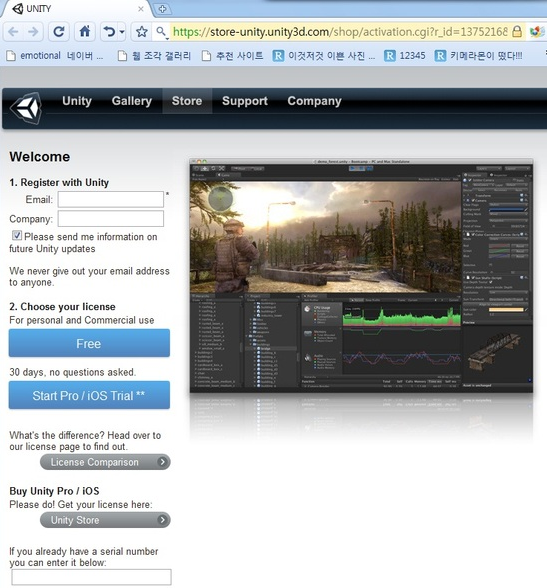Focus the Company input field
This screenshot has height=588, width=547.
point(111,218)
